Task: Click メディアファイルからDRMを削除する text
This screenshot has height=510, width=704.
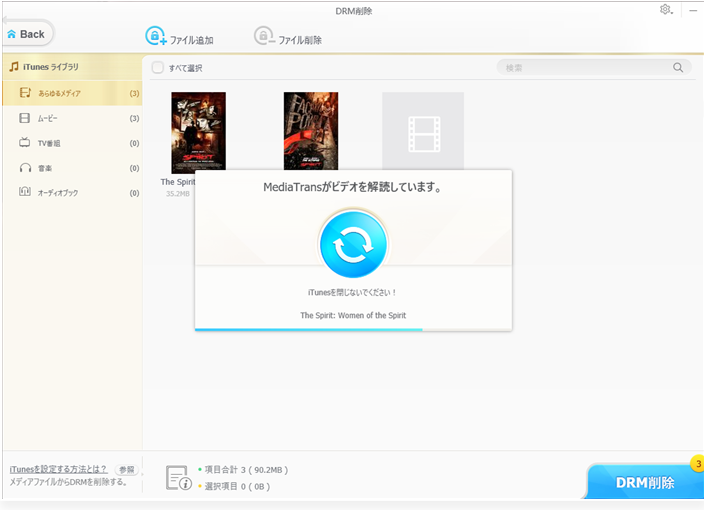Action: 68,482
